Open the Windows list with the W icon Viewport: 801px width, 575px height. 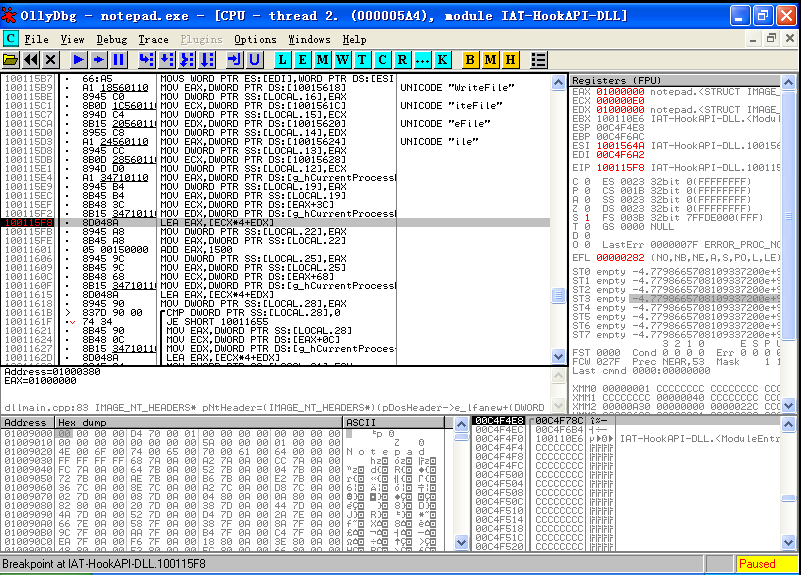point(342,60)
